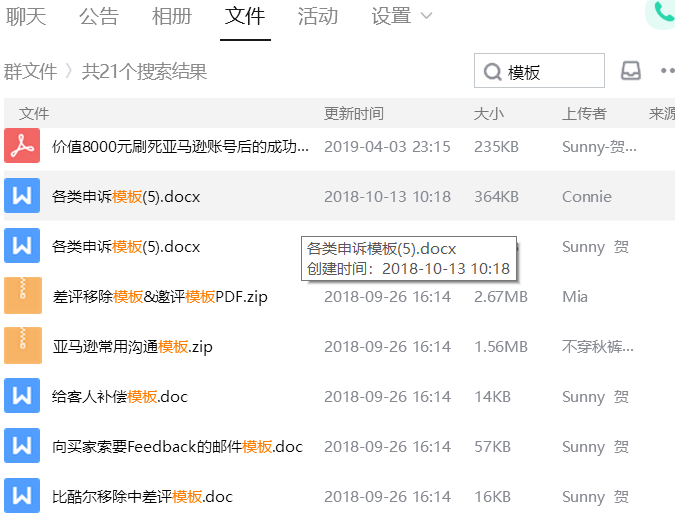This screenshot has height=521, width=675.
Task: Click uploader 不穿秋裤...
Action: click(x=598, y=347)
